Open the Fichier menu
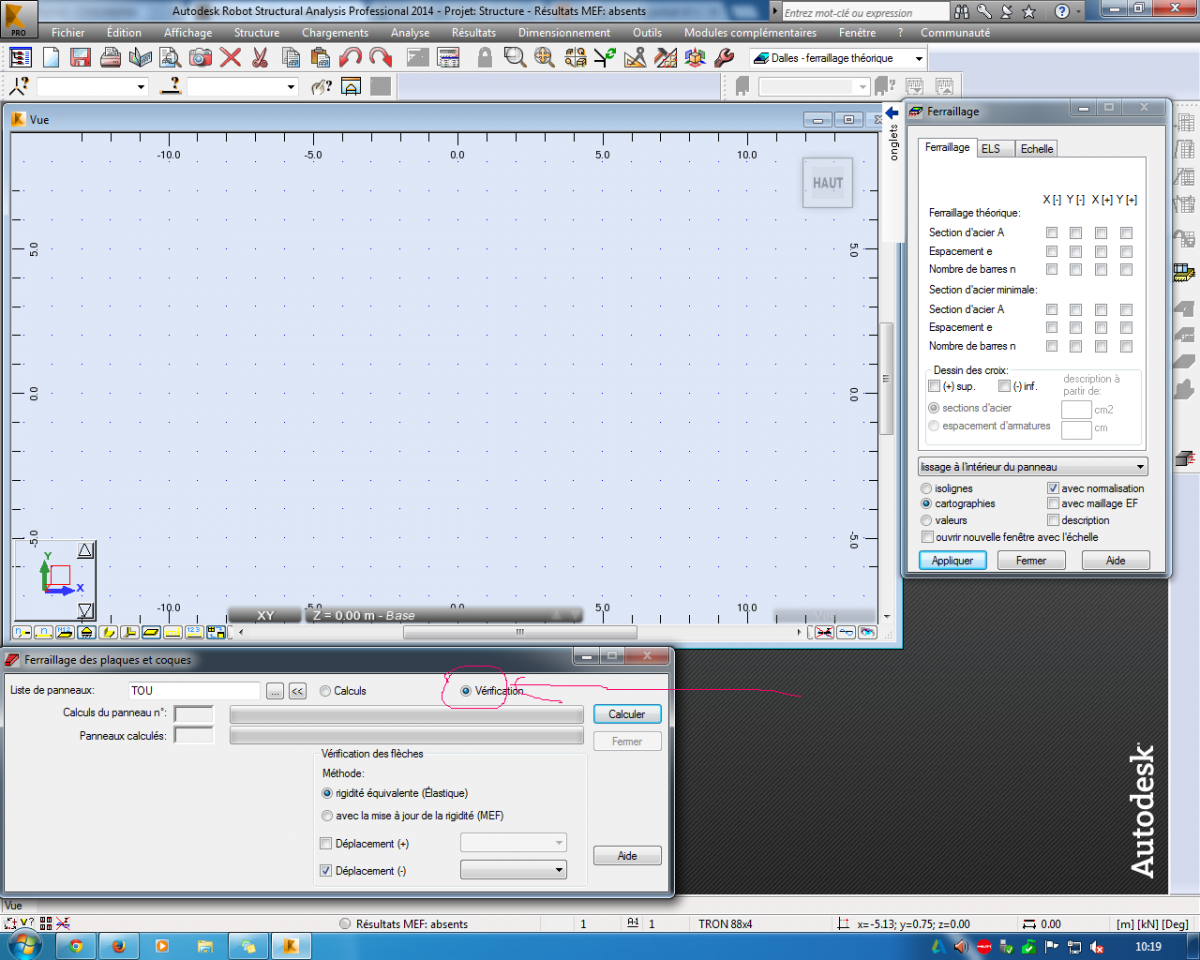 (68, 33)
